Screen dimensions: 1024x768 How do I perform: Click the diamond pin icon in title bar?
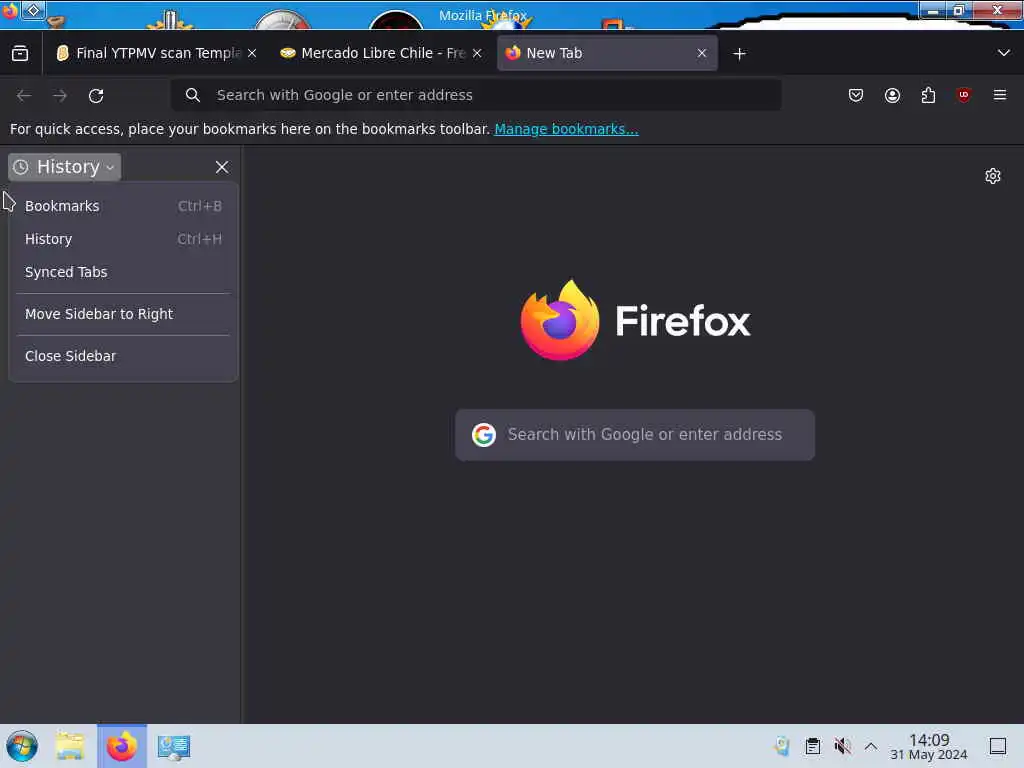33,10
